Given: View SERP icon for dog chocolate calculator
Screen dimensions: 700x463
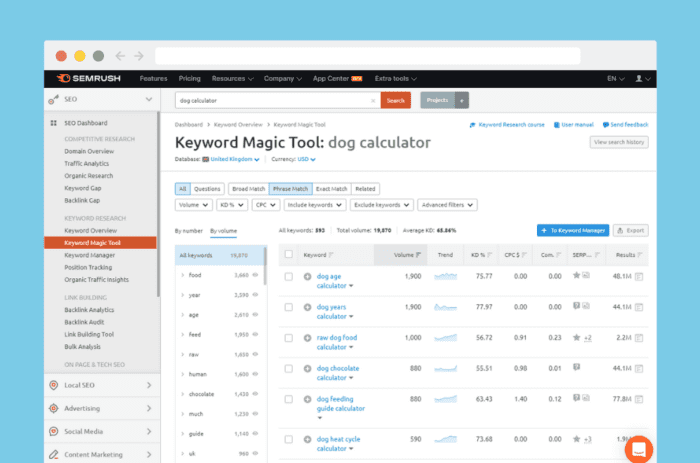Looking at the screenshot, I should pyautogui.click(x=639, y=369).
